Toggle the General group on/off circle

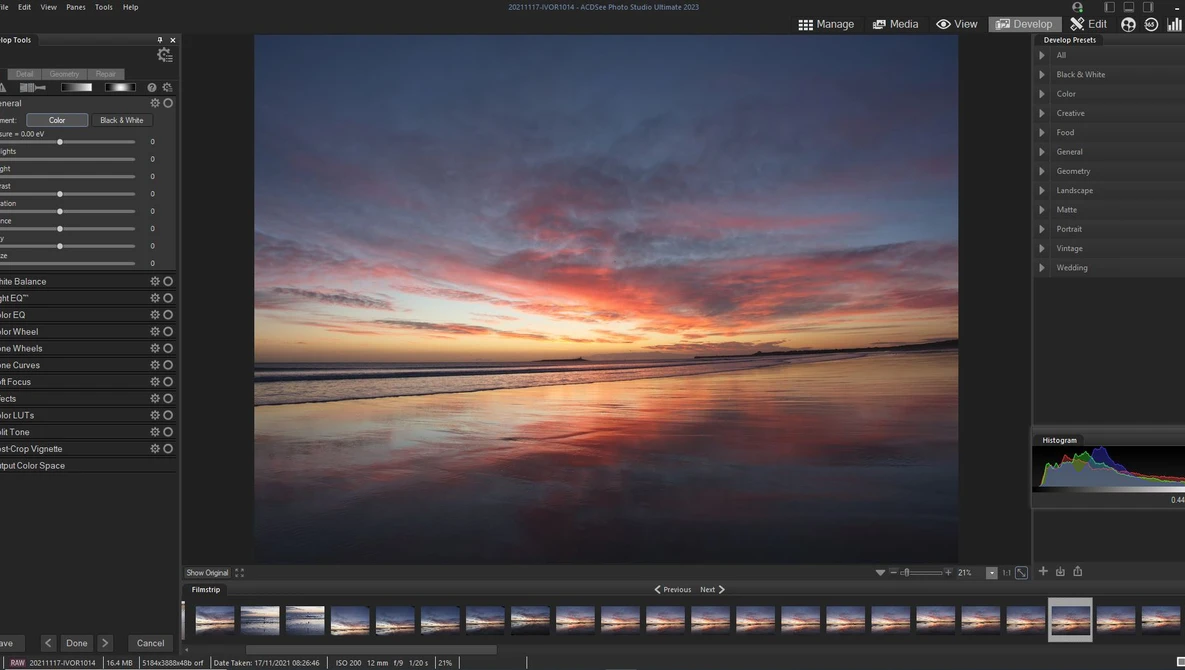click(169, 103)
